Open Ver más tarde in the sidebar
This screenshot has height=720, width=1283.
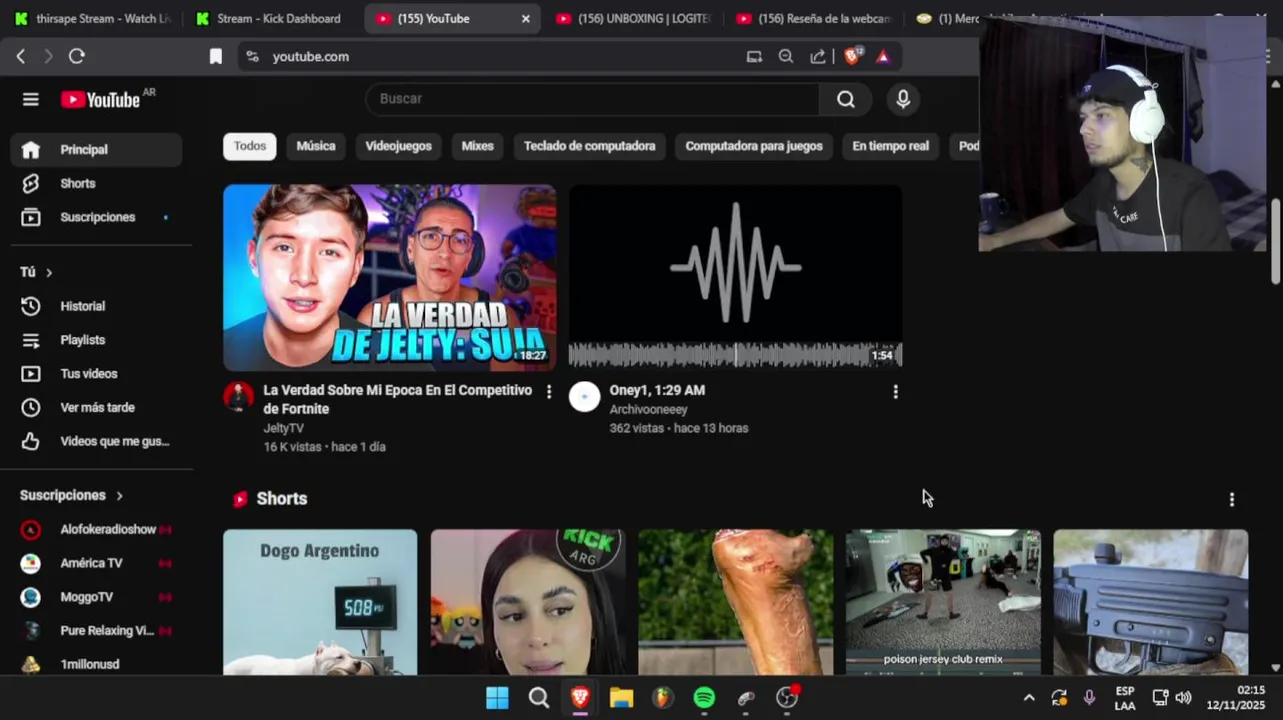96,407
